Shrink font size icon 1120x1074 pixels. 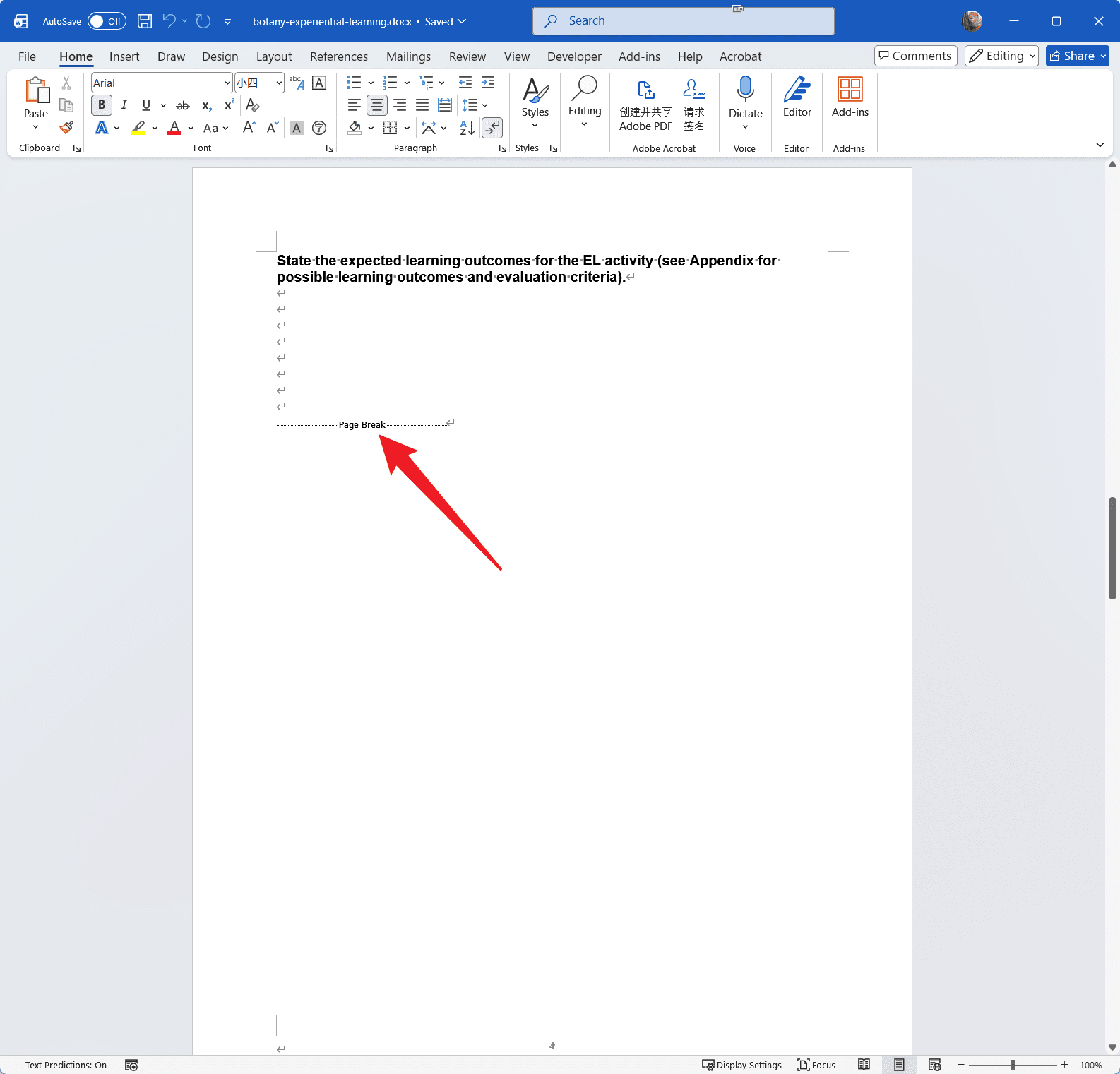273,127
